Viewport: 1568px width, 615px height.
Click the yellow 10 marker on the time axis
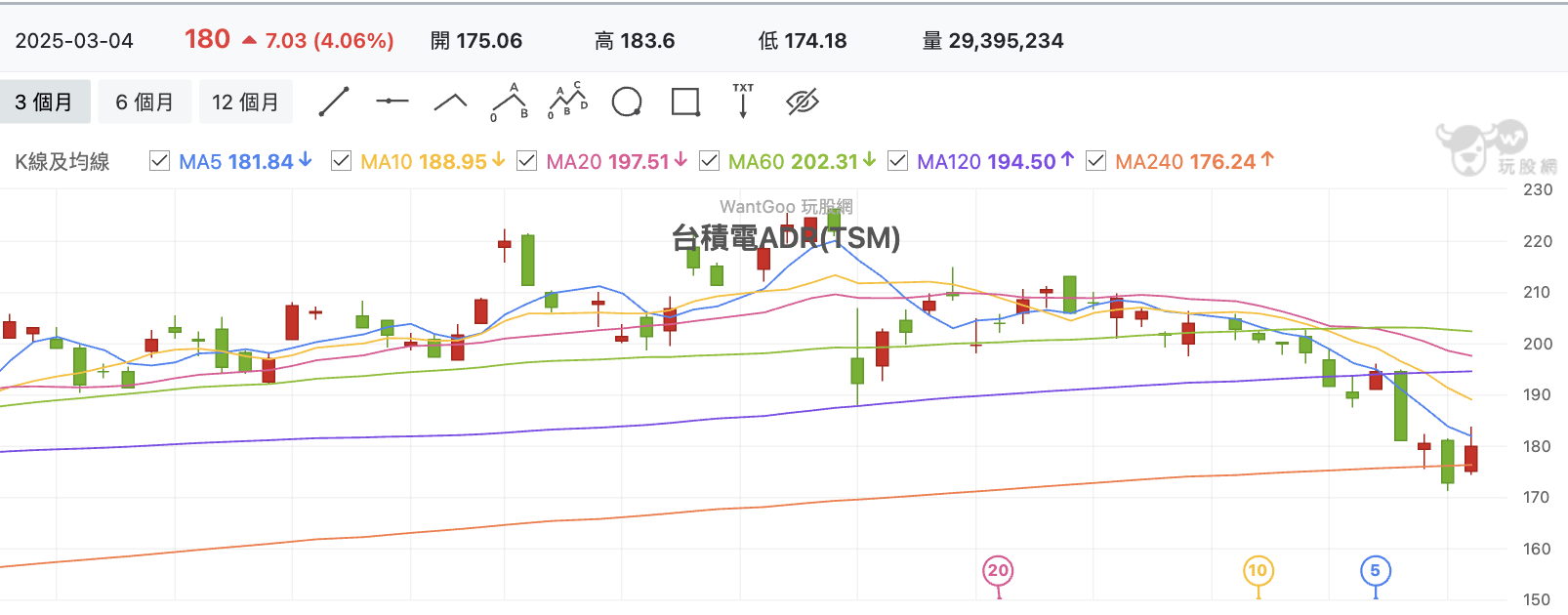1258,572
